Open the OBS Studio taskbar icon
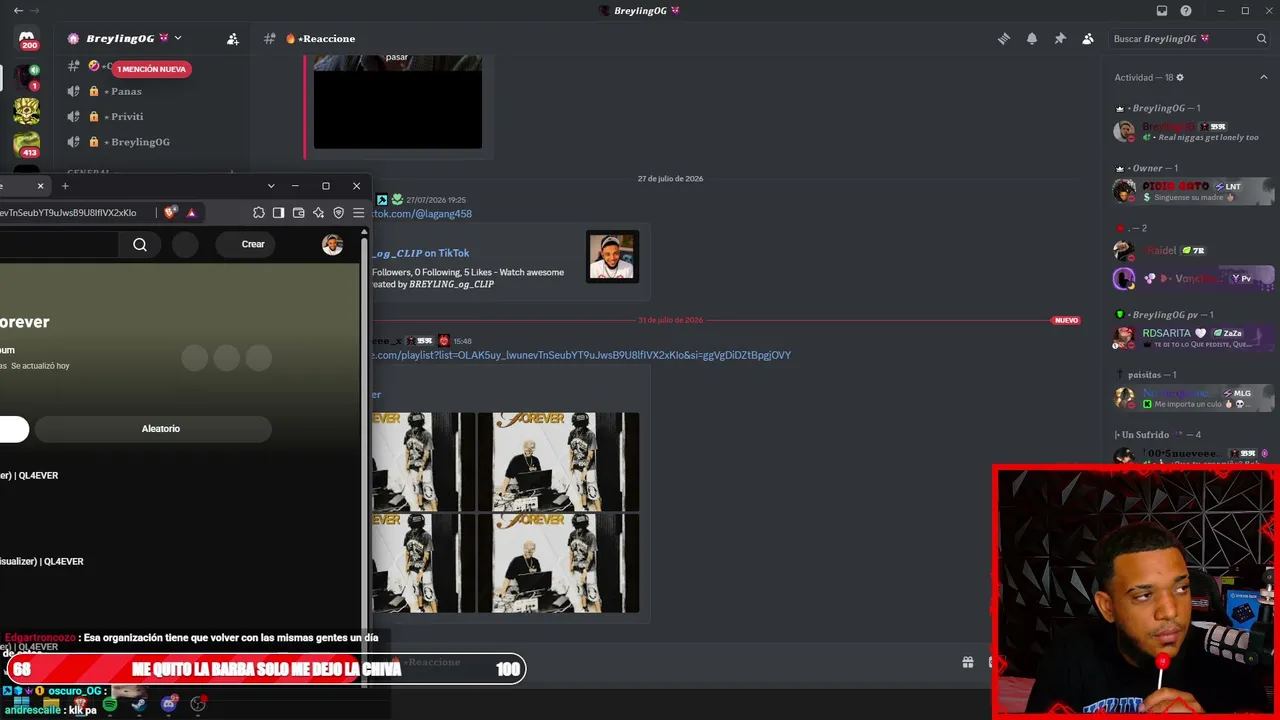Viewport: 1280px width, 720px height. (x=198, y=704)
